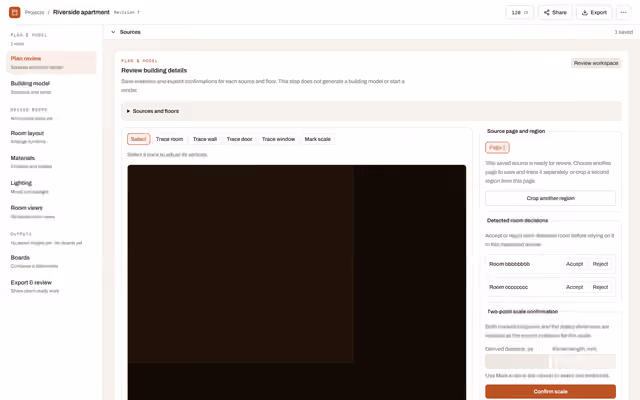
Task: Click the Revision 7 label
Action: [x=127, y=12]
